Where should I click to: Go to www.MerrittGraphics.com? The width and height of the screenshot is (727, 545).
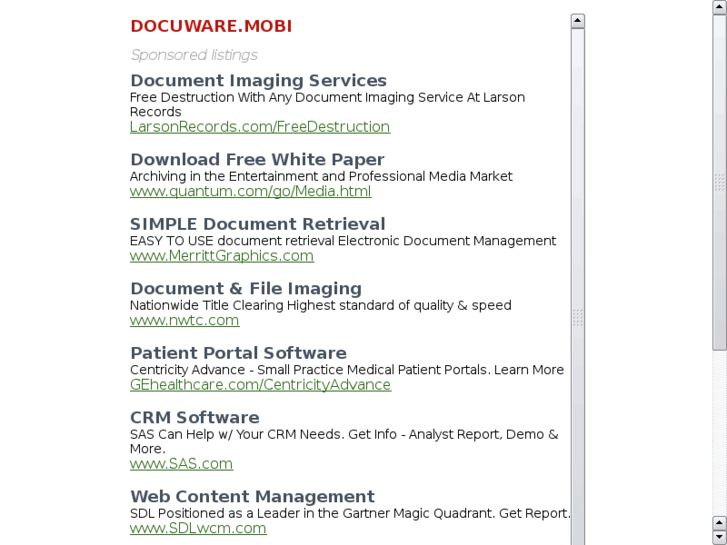point(222,256)
